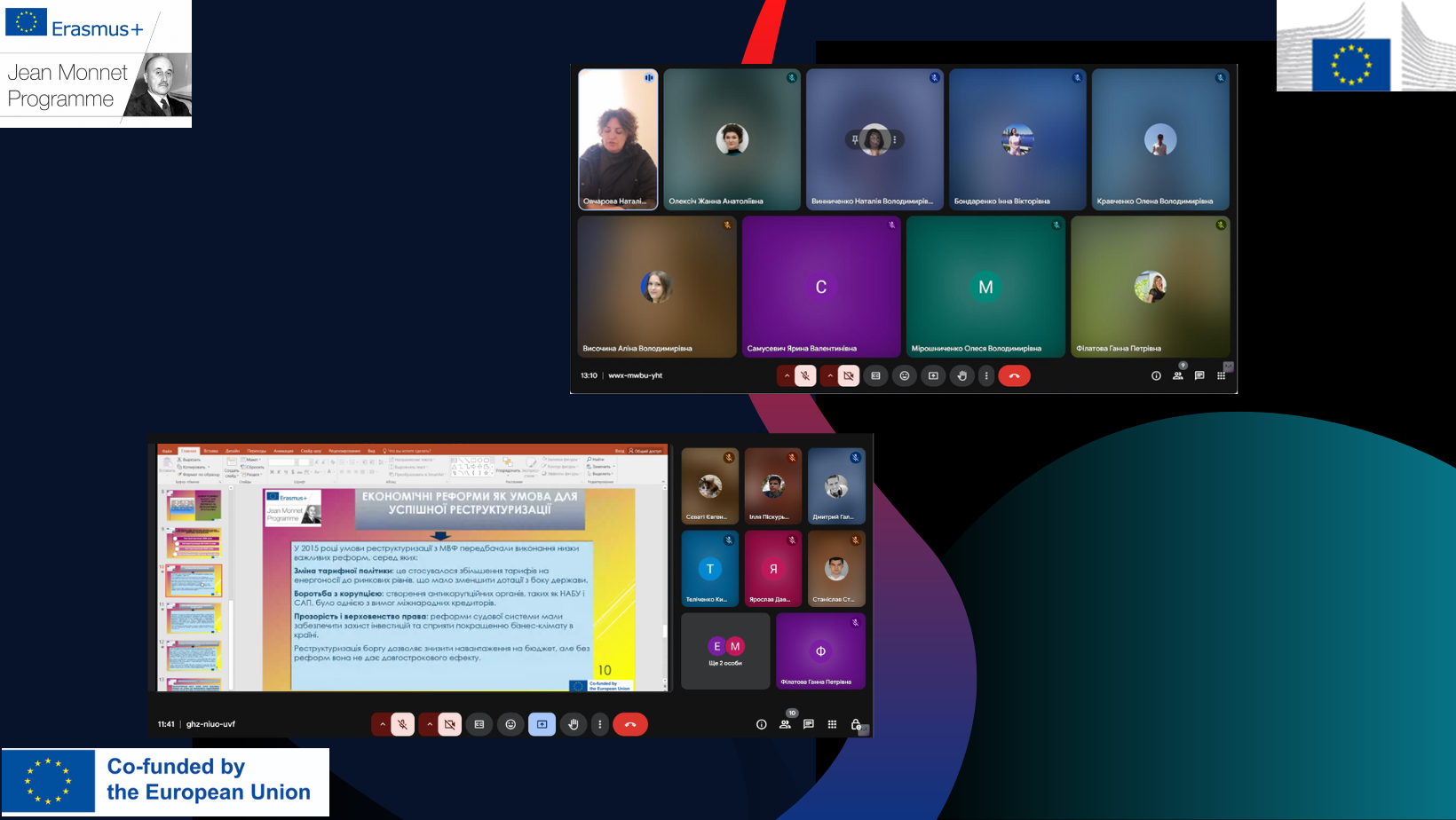Viewport: 1456px width, 820px height.
Task: Click Создать слайд new slide button
Action: coord(232,467)
